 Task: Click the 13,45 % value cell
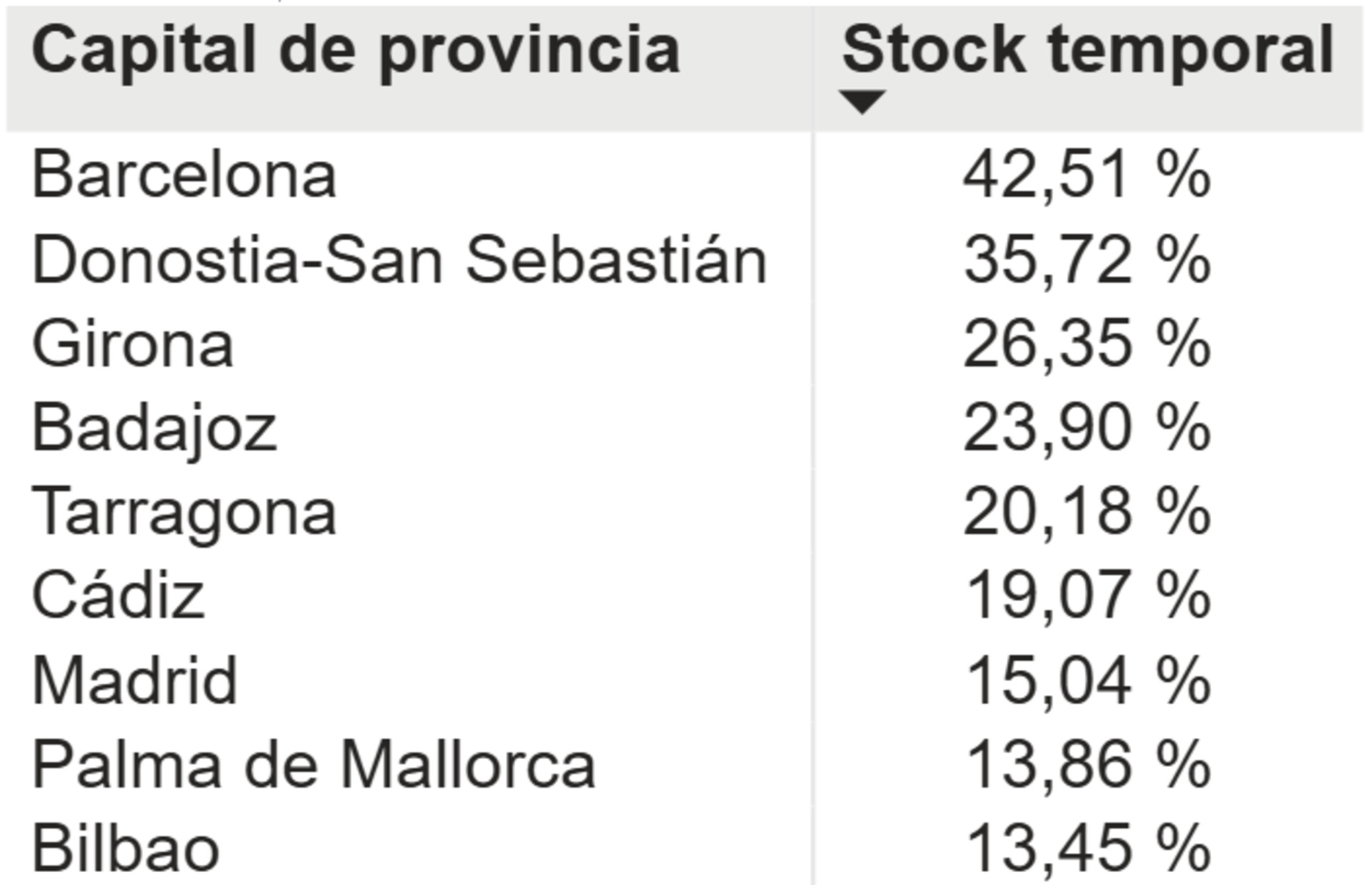1086,849
